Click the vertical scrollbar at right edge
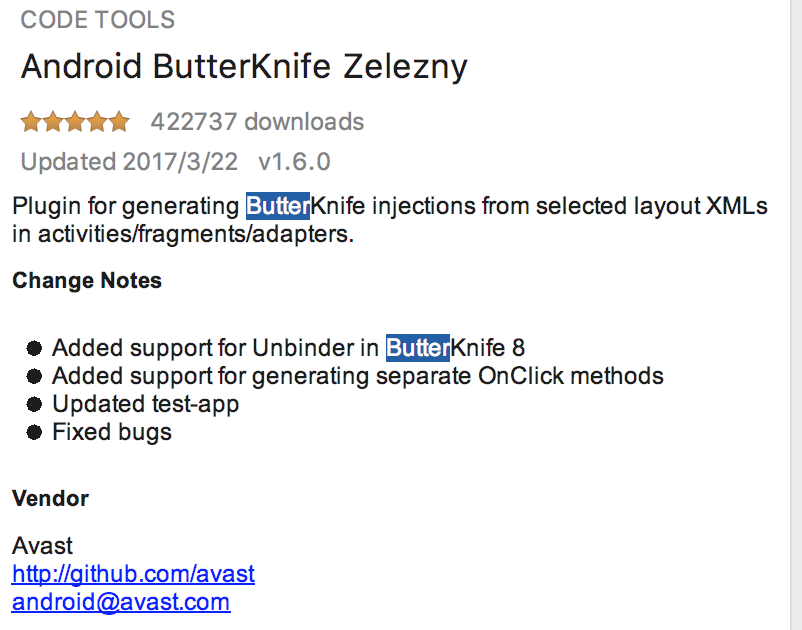 (x=796, y=315)
